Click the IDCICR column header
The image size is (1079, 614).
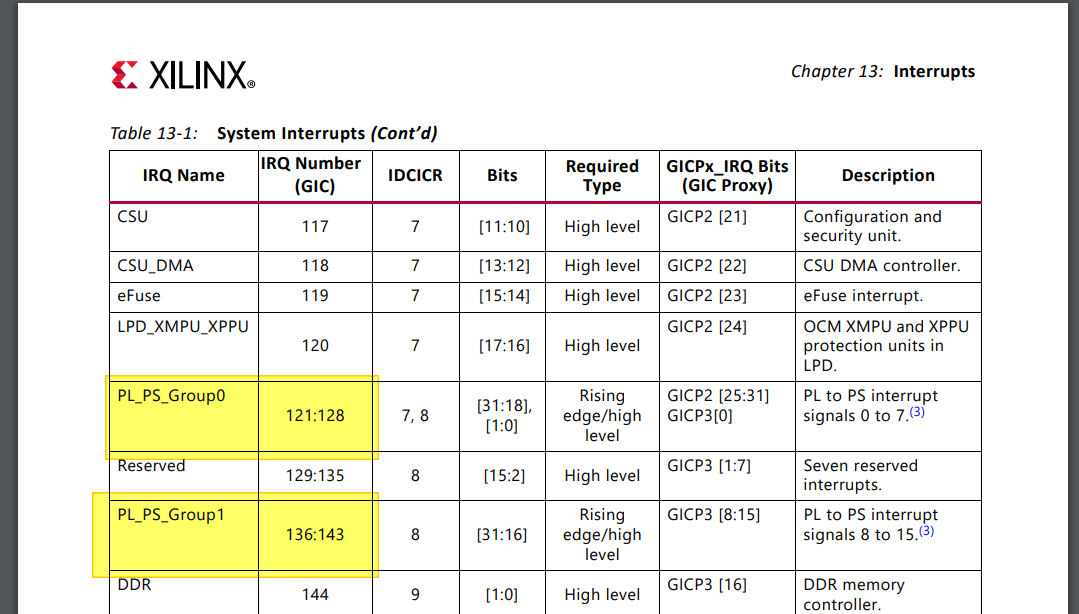click(x=415, y=176)
